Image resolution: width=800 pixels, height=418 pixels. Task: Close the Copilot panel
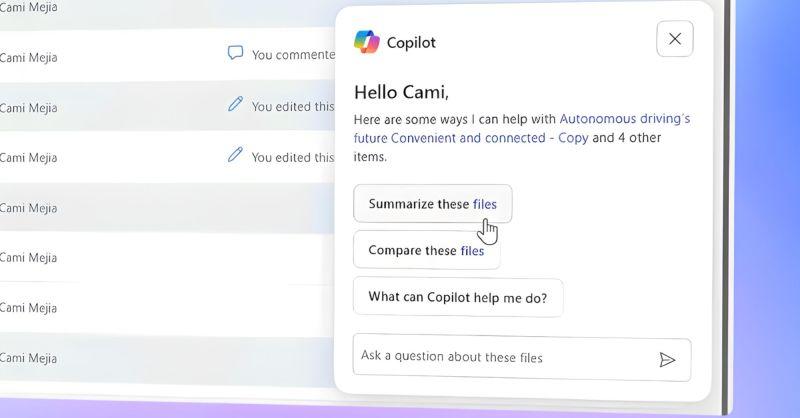pyautogui.click(x=675, y=39)
